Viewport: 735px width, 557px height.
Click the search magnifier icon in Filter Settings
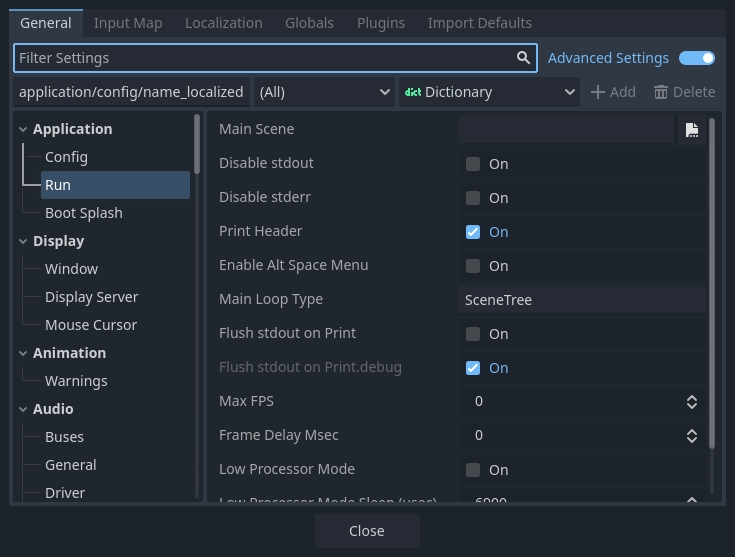[x=523, y=58]
